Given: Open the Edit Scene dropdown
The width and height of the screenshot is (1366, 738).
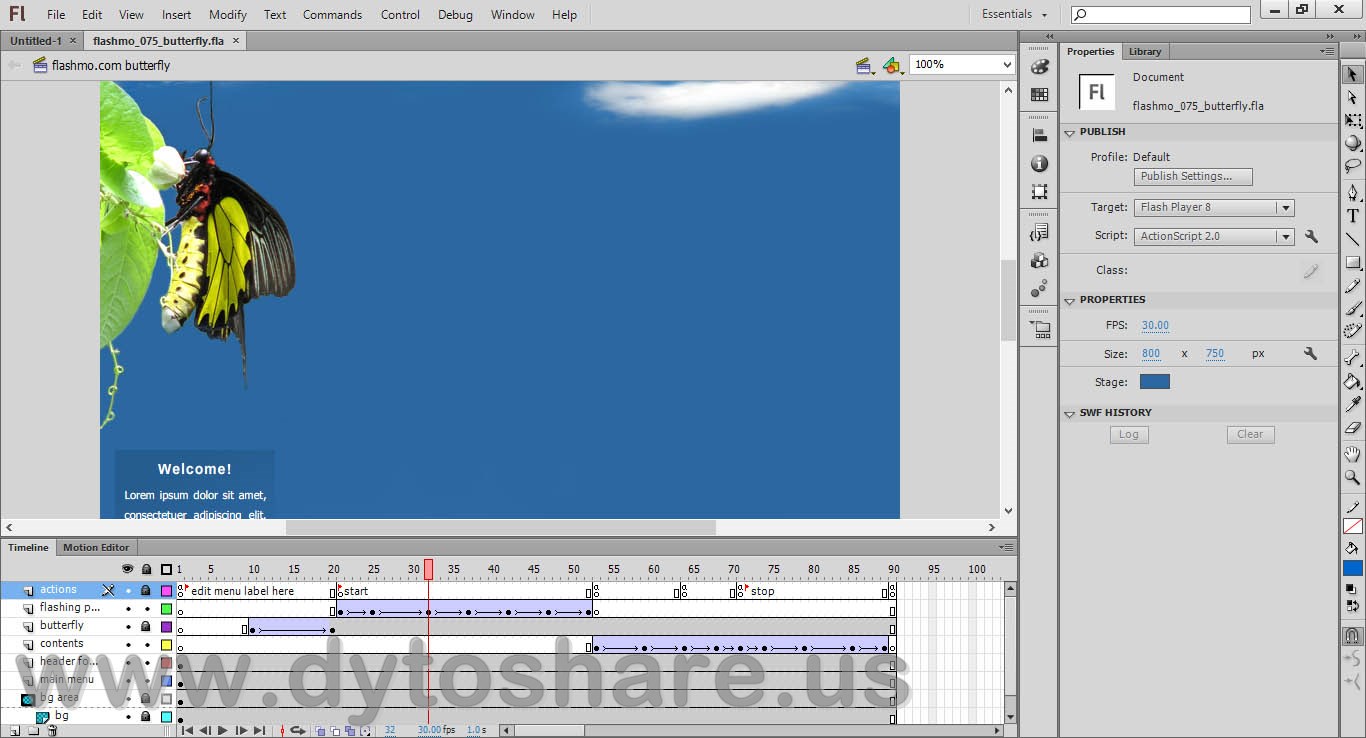Looking at the screenshot, I should [865, 65].
